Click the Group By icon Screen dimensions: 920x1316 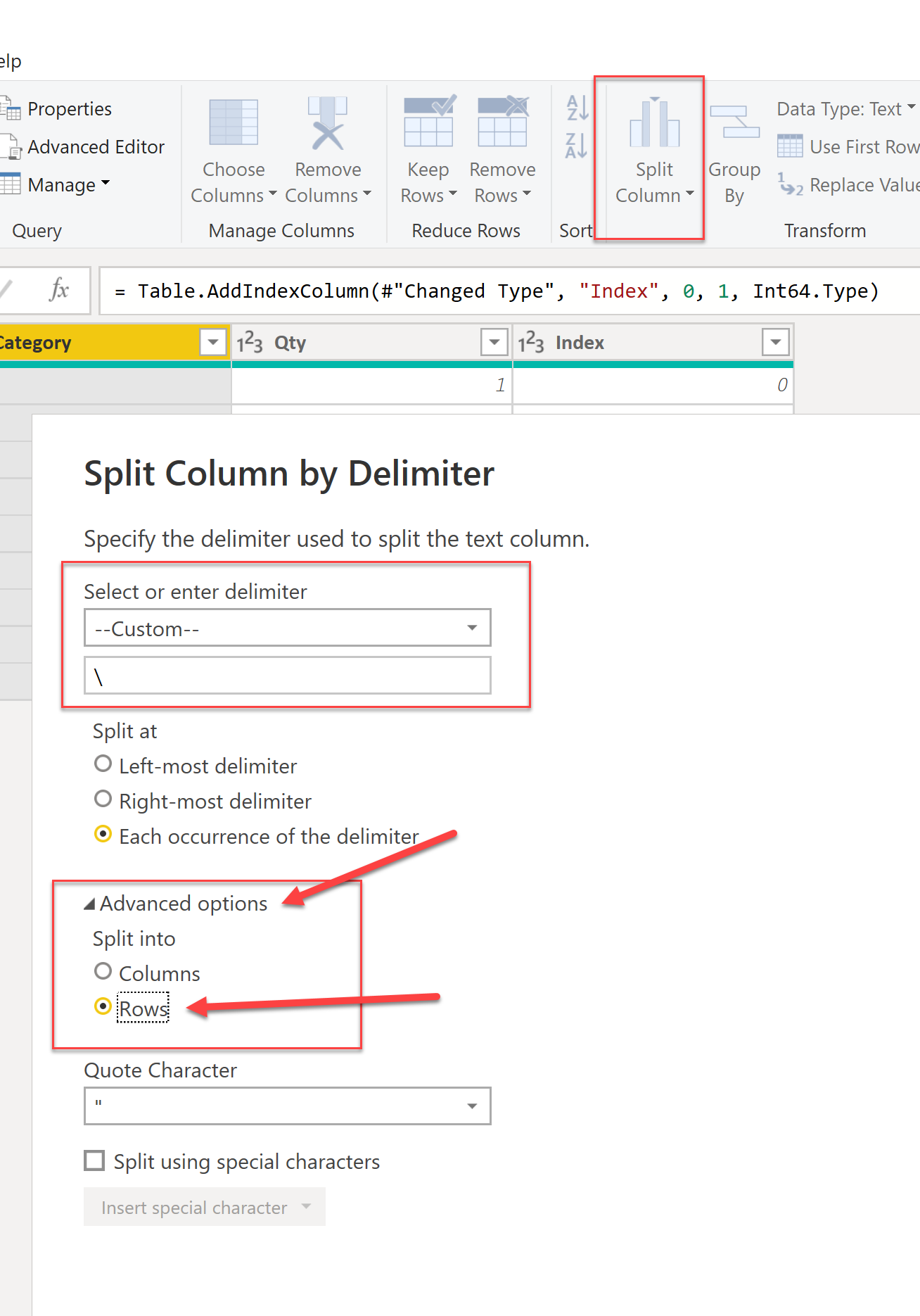click(734, 122)
